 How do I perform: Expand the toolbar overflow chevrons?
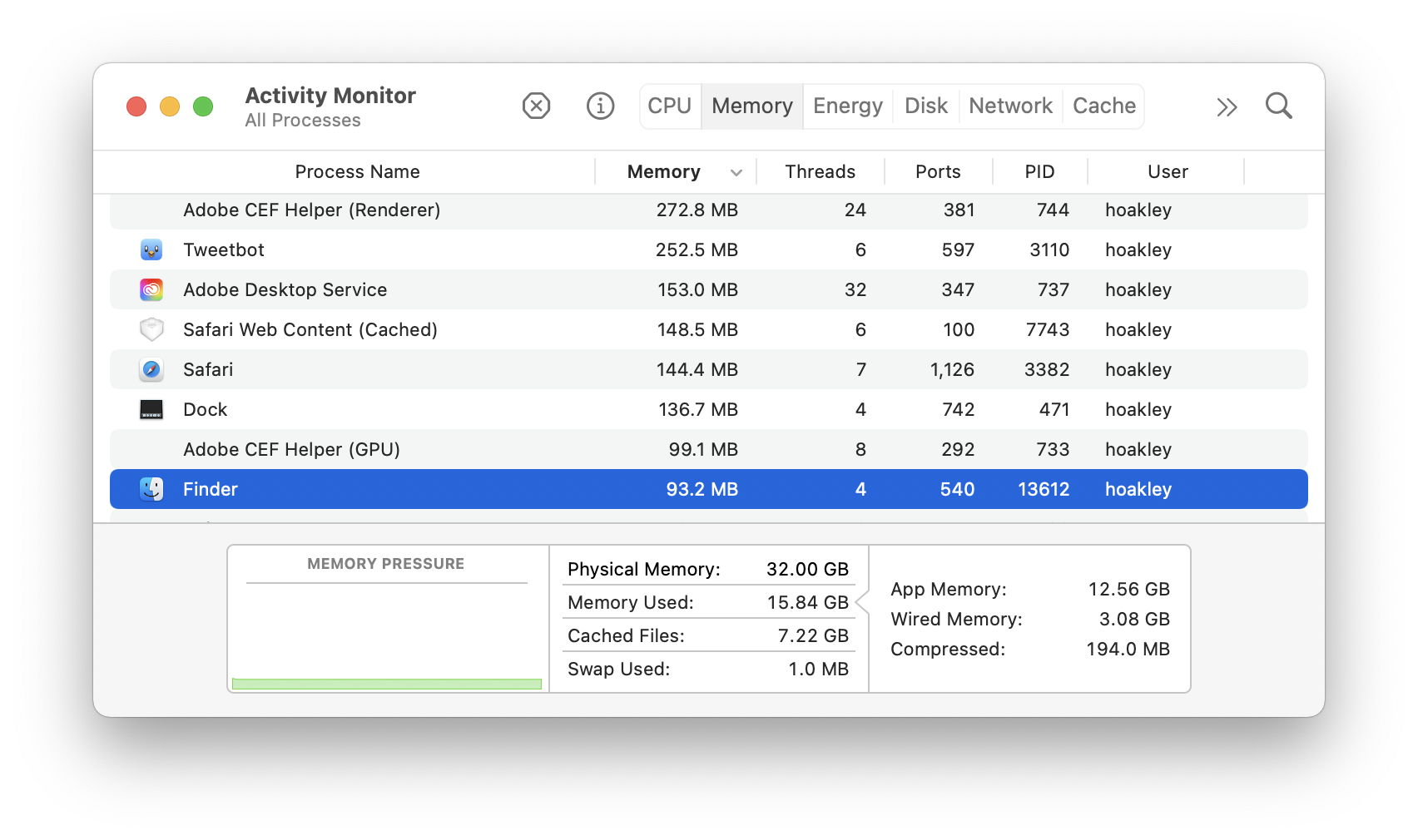coord(1227,107)
